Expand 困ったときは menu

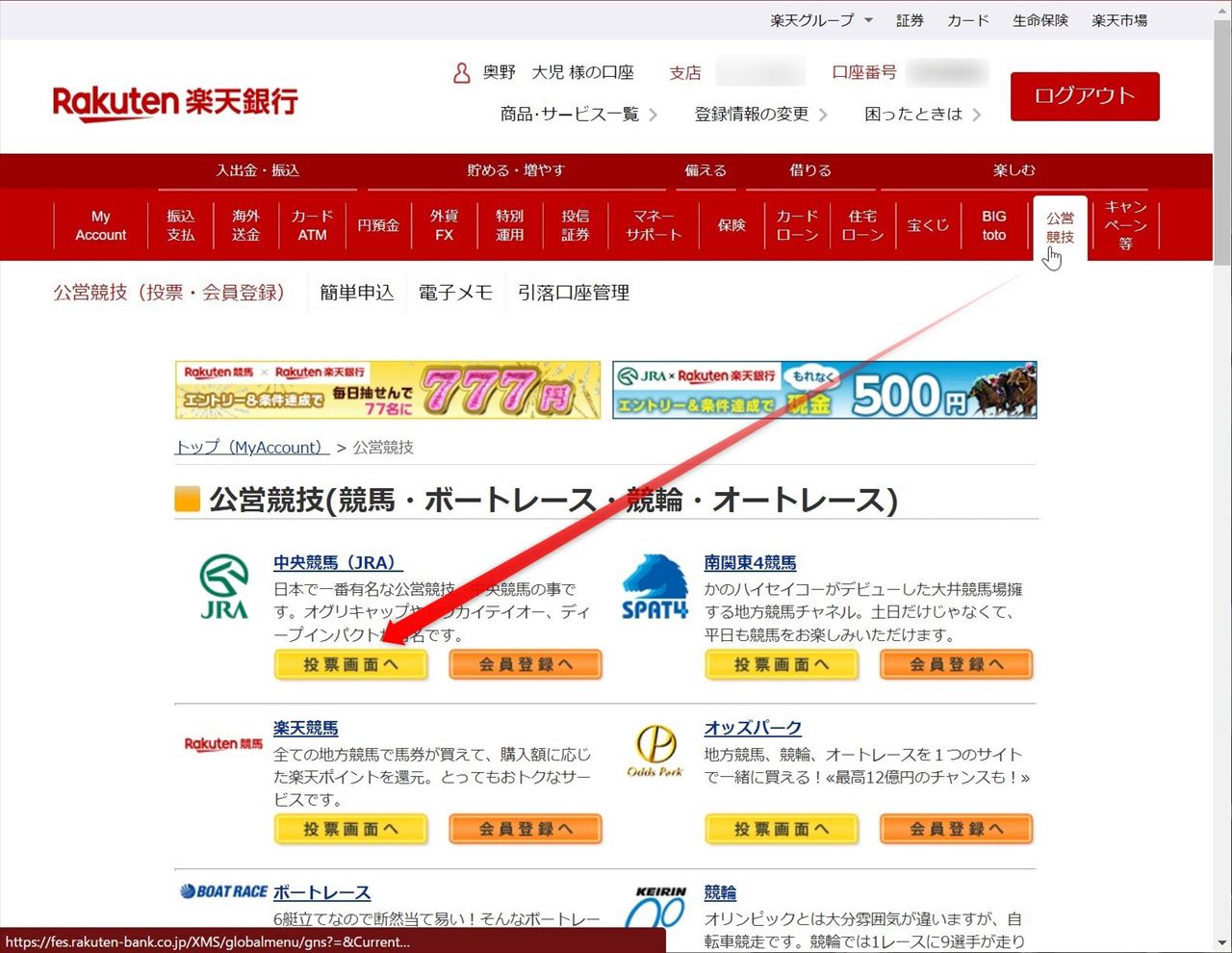922,114
